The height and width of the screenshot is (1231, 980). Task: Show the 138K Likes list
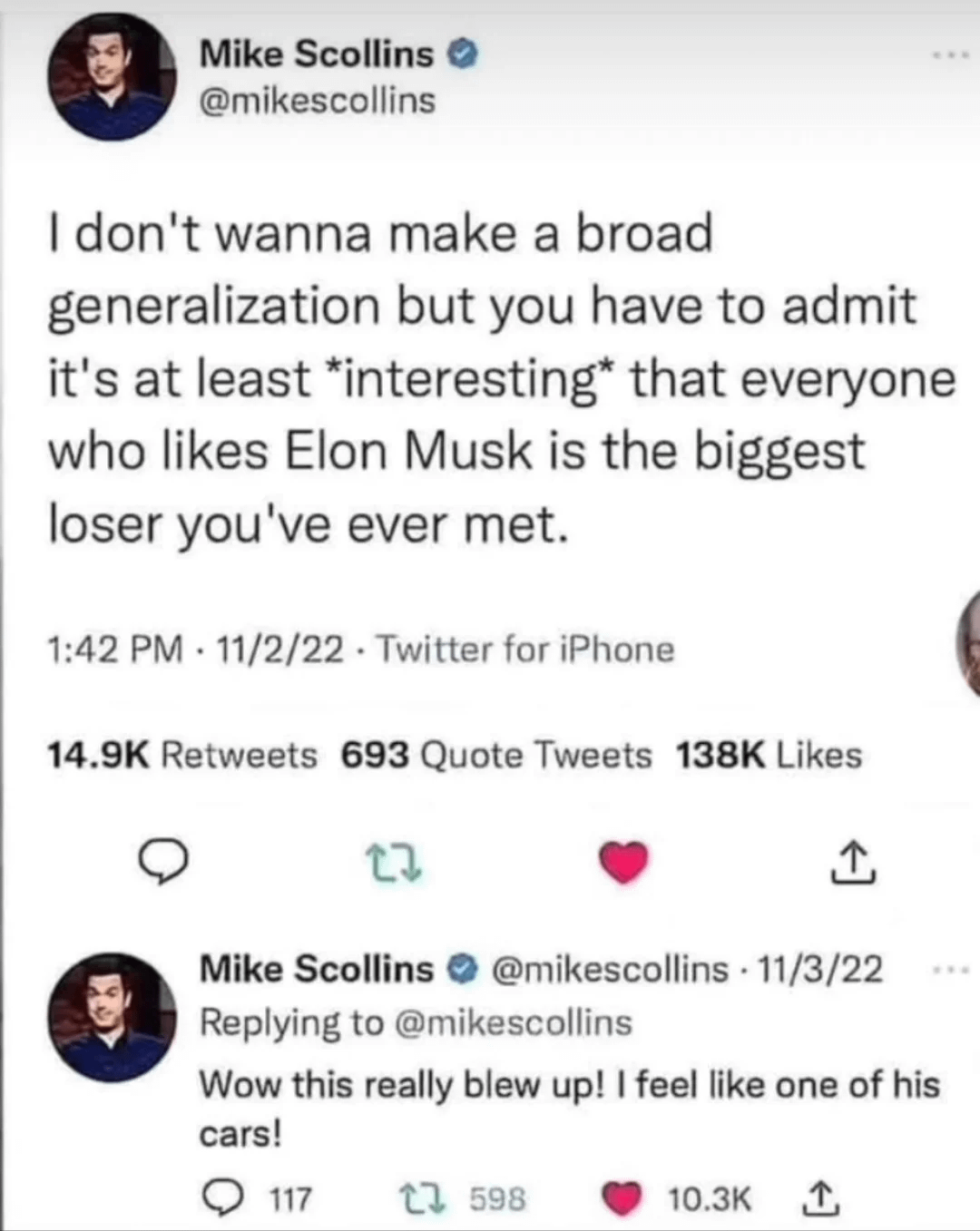(769, 755)
